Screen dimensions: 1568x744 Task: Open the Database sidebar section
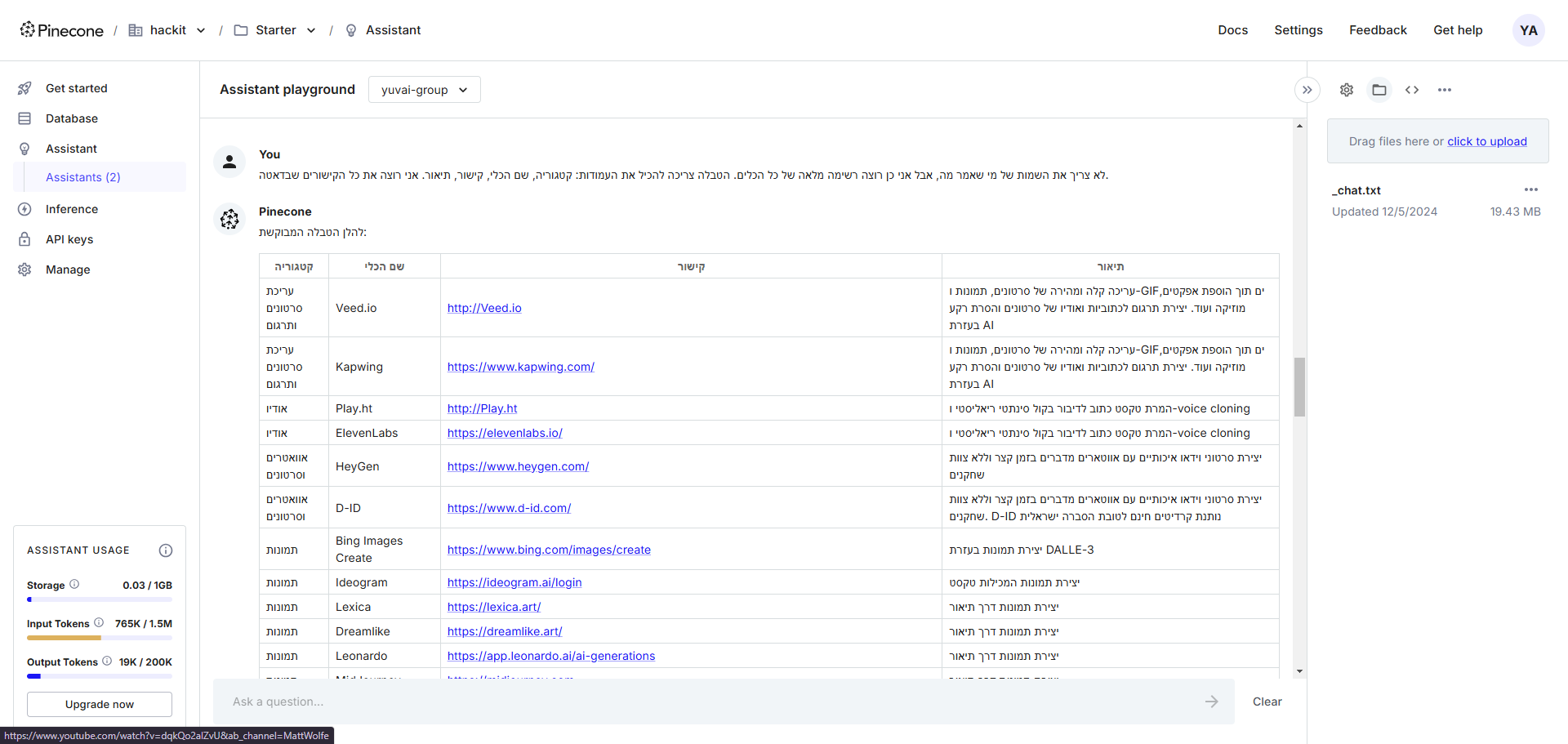point(71,118)
